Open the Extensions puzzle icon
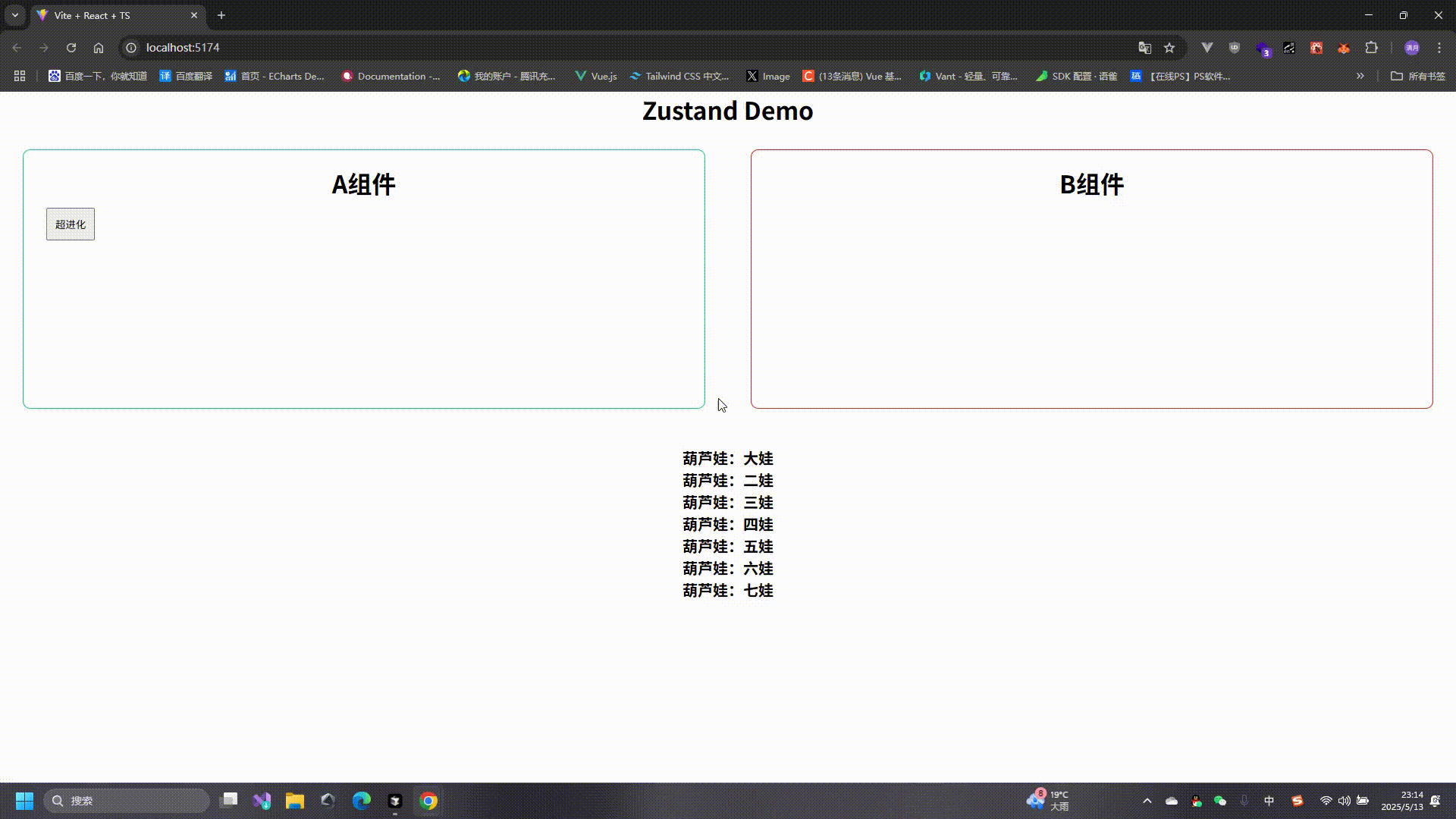This screenshot has width=1456, height=819. [x=1371, y=48]
